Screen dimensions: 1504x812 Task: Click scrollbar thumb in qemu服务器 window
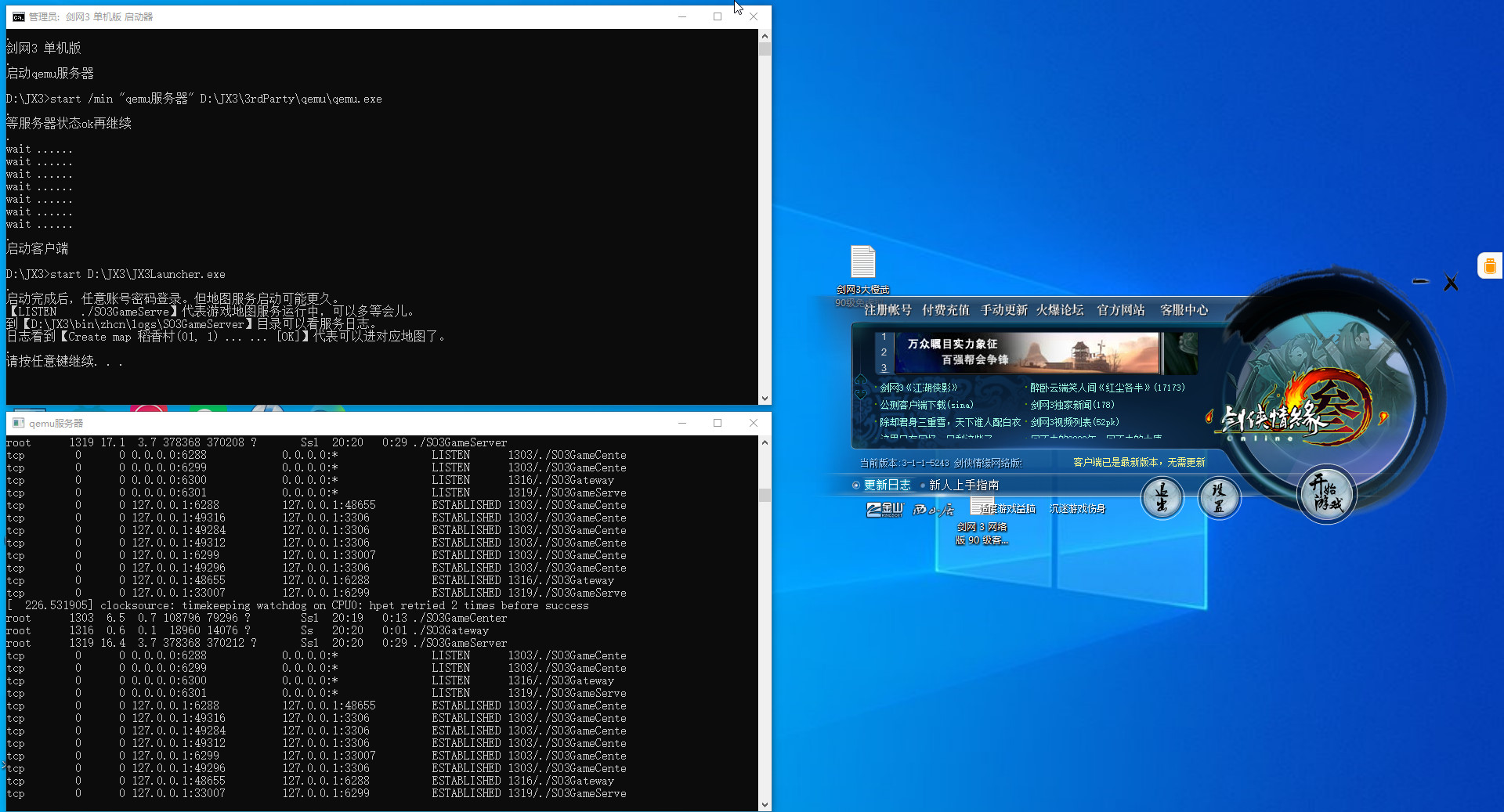(765, 495)
